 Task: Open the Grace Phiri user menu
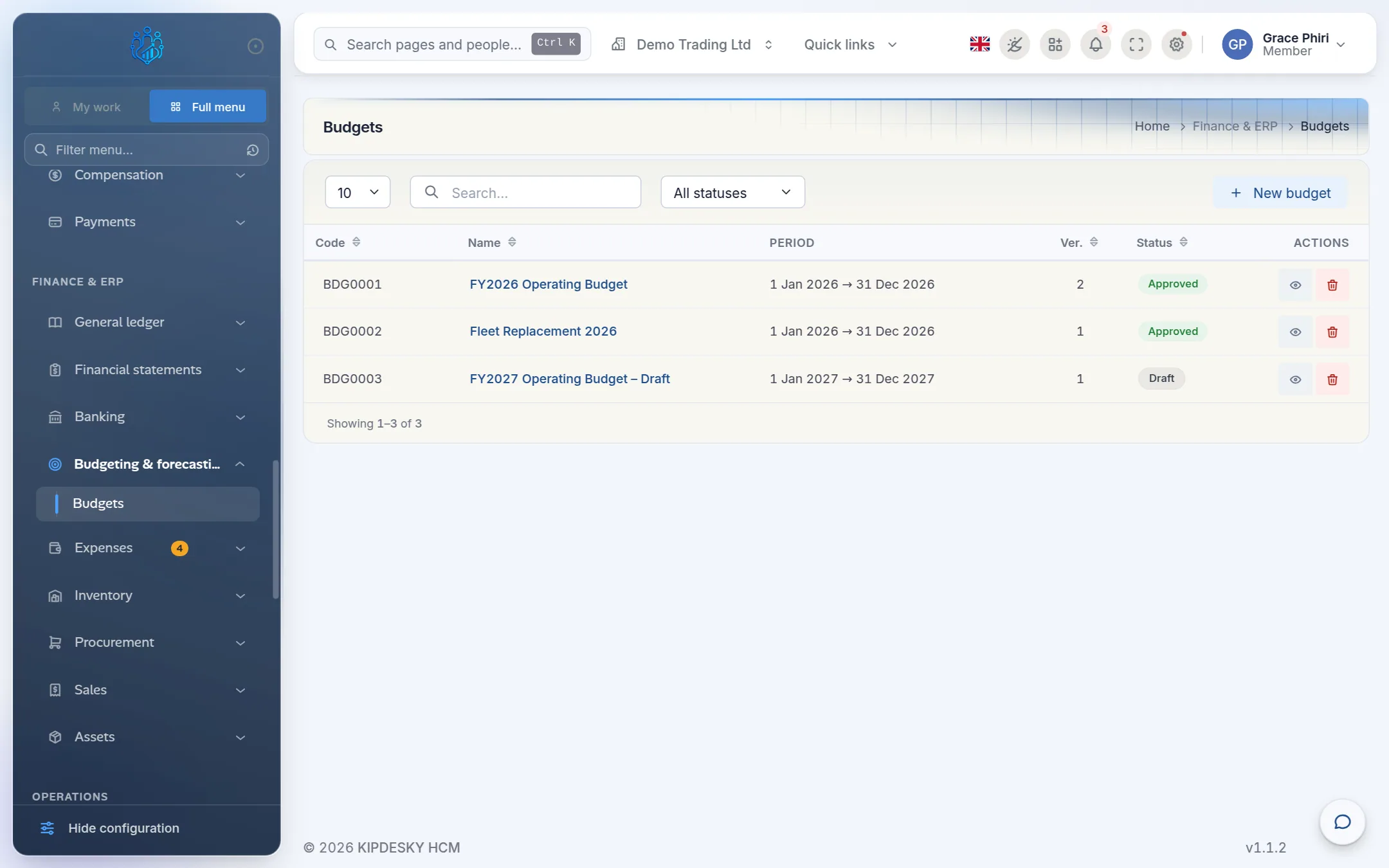pyautogui.click(x=1284, y=44)
